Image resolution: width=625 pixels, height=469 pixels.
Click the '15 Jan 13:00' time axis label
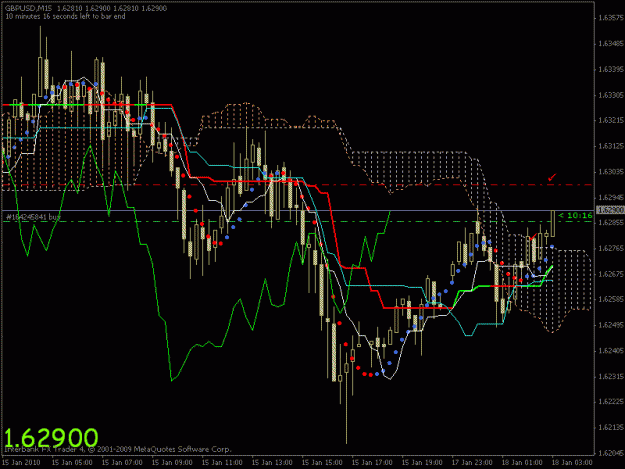pos(272,462)
